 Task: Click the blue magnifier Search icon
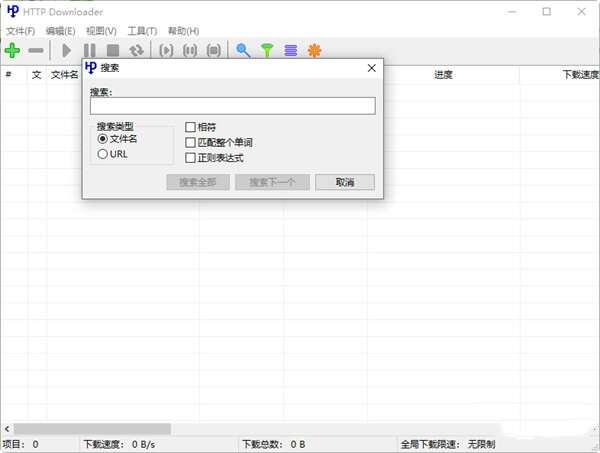click(243, 50)
